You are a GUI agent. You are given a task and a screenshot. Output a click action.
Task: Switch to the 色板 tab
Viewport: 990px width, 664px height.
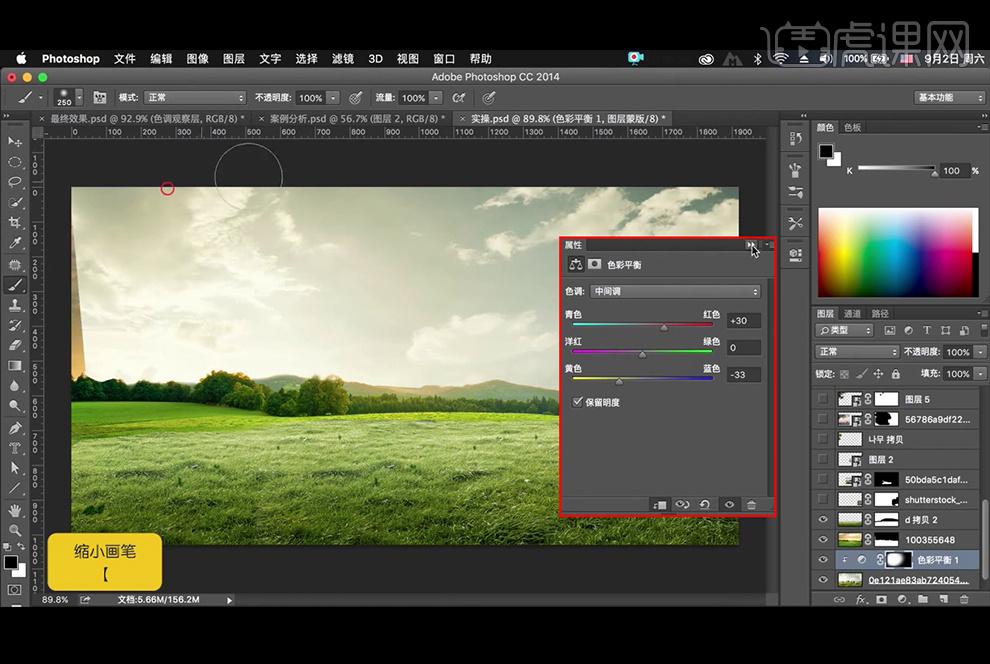[x=852, y=127]
